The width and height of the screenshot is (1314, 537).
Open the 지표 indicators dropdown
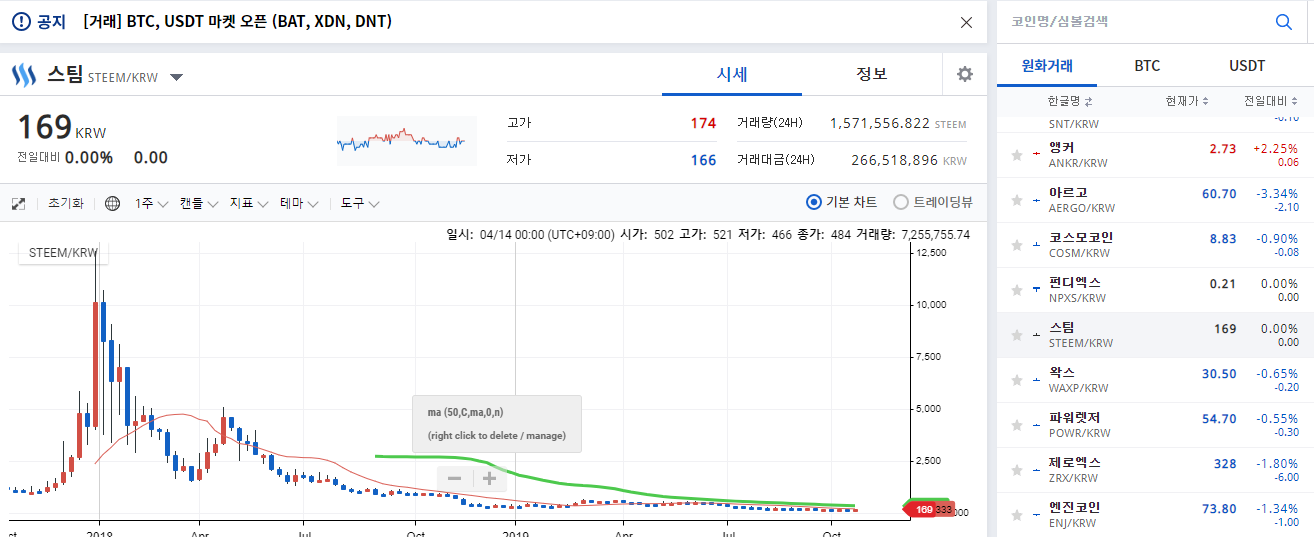tap(248, 203)
